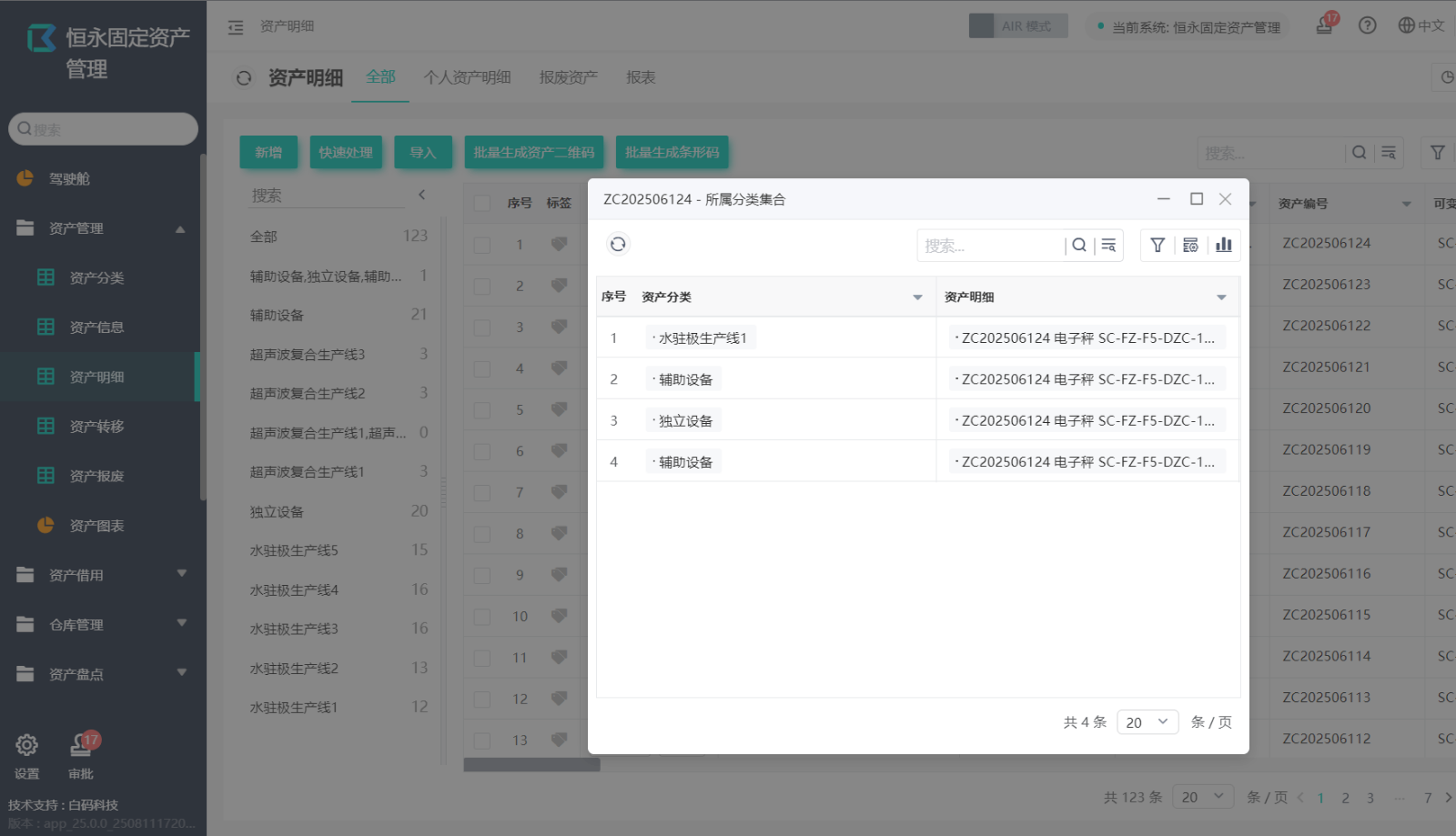Viewport: 1456px width, 836px height.
Task: Tick the select-all checkbox in the table header
Action: (482, 204)
